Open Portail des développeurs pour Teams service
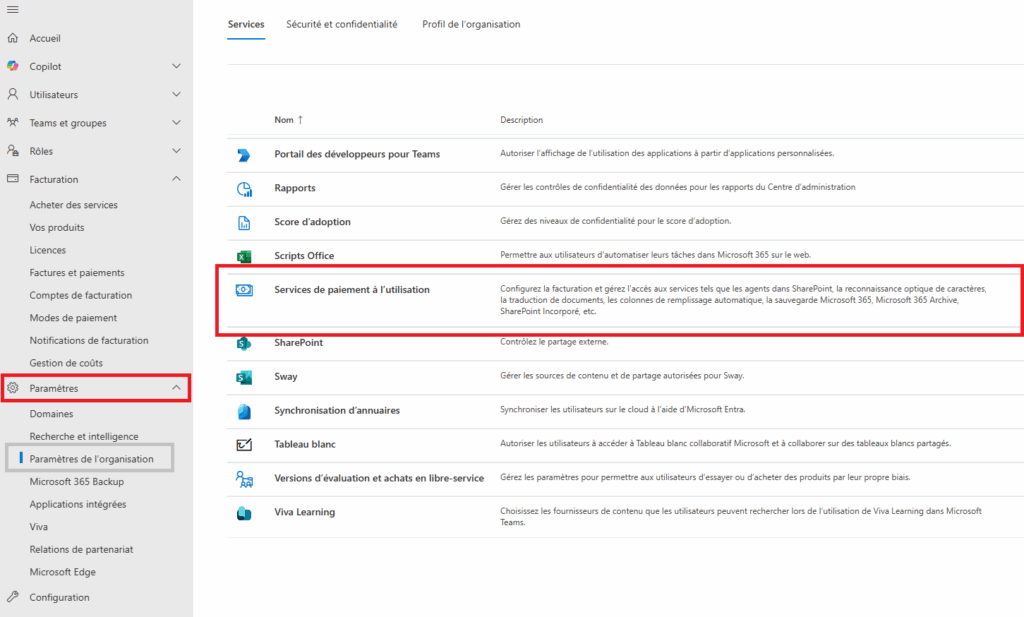The image size is (1024, 617). click(x=357, y=154)
